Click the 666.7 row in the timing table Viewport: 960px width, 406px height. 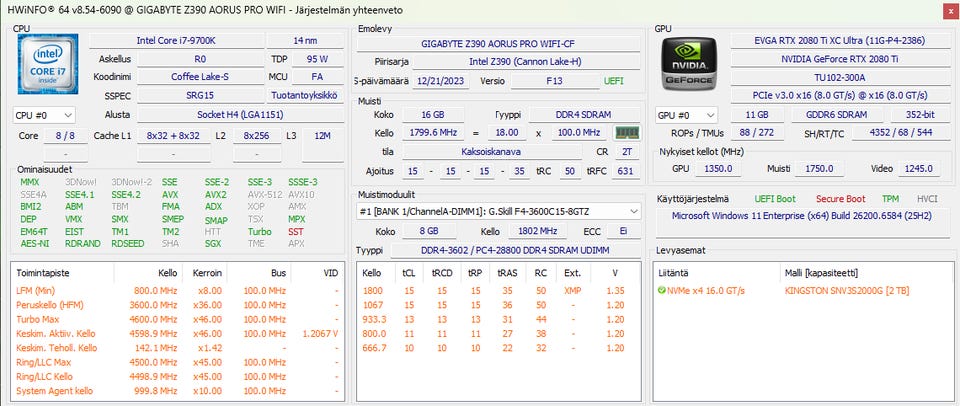coord(498,348)
